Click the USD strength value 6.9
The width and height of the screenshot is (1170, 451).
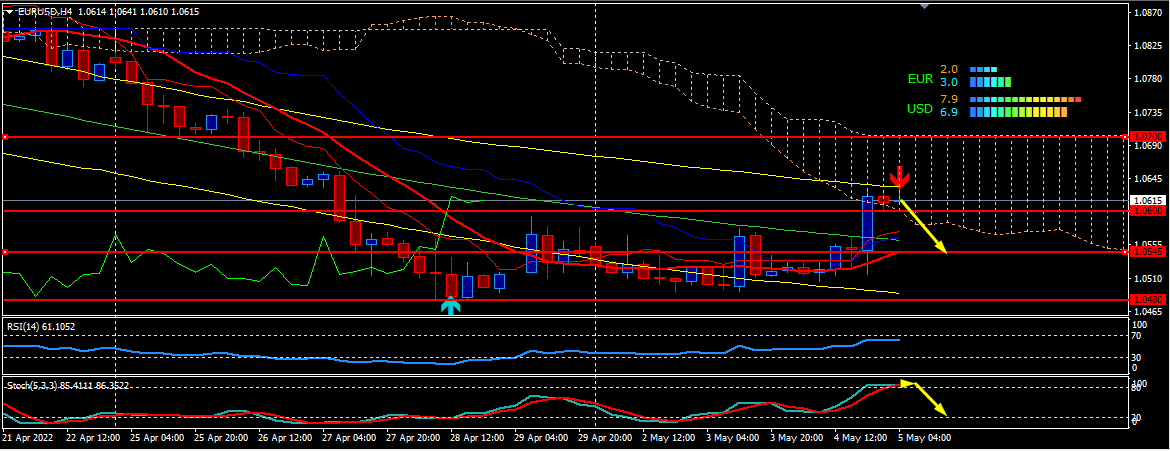point(949,112)
